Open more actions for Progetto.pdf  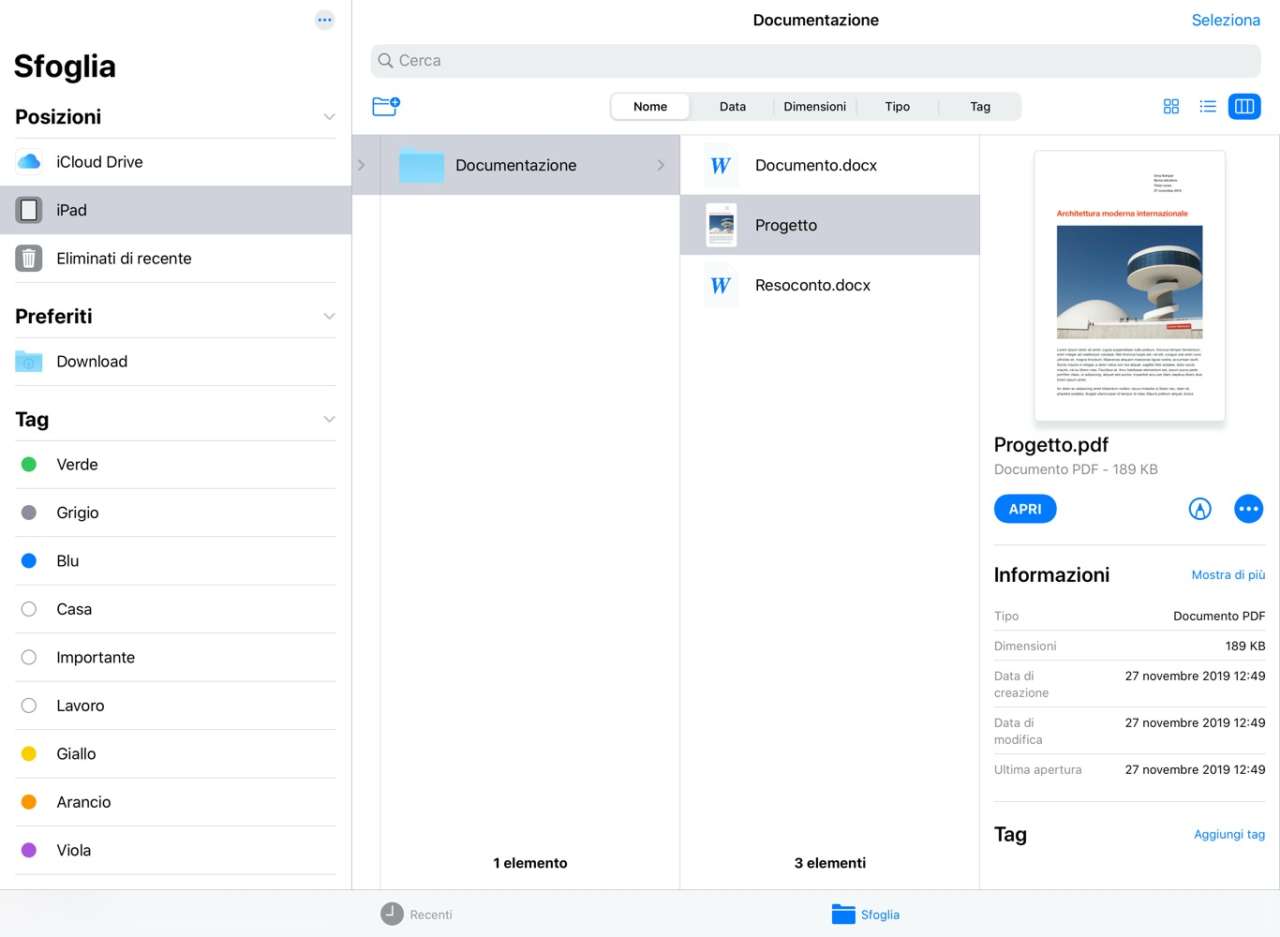click(1248, 509)
